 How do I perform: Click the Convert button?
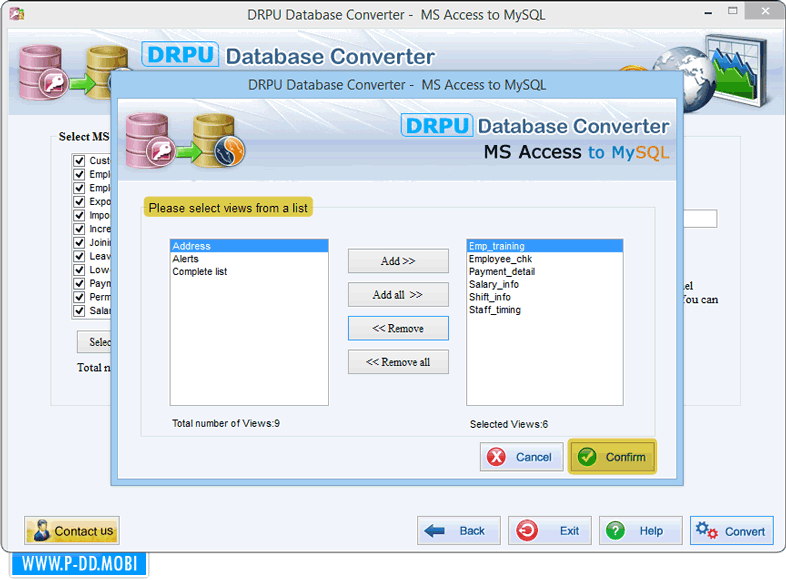tap(731, 530)
